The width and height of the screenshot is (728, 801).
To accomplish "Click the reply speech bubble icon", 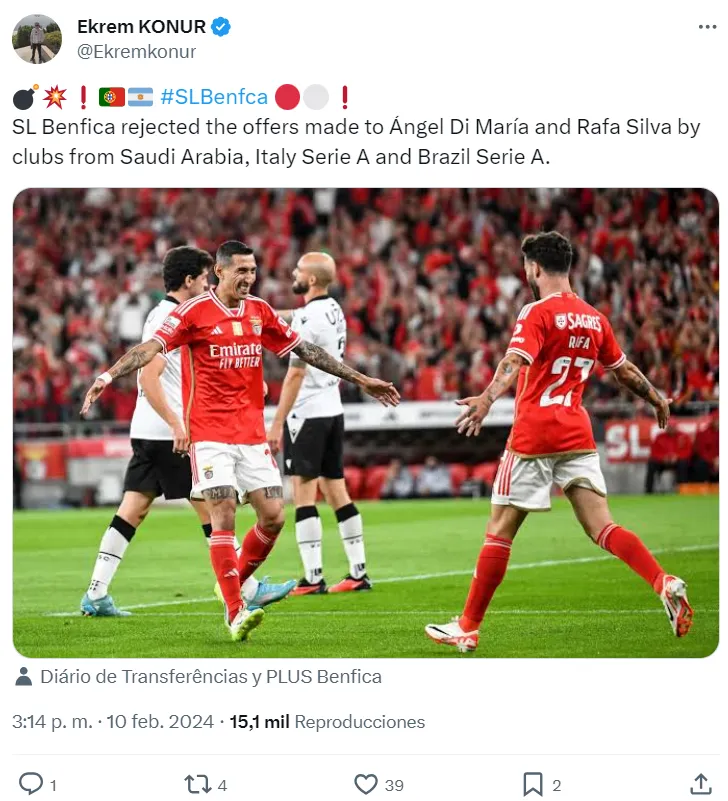I will (x=31, y=784).
